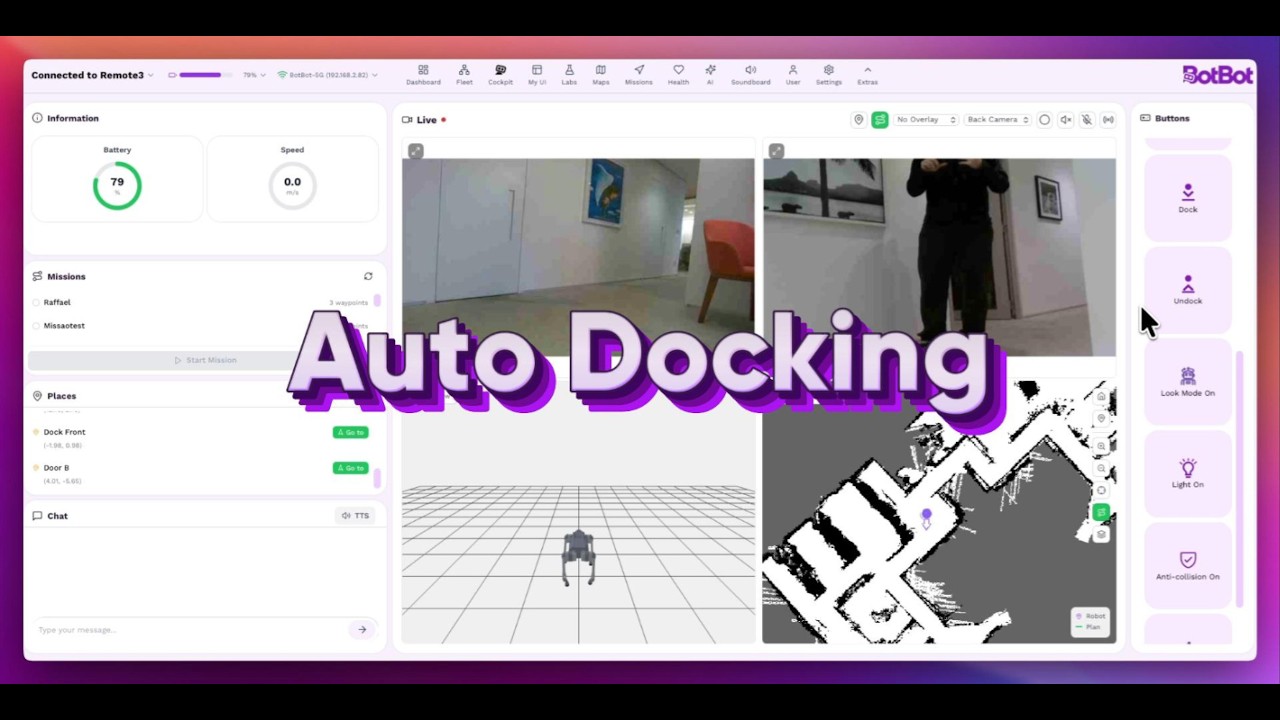
Task: Click the BotBot logo
Action: tap(1217, 75)
